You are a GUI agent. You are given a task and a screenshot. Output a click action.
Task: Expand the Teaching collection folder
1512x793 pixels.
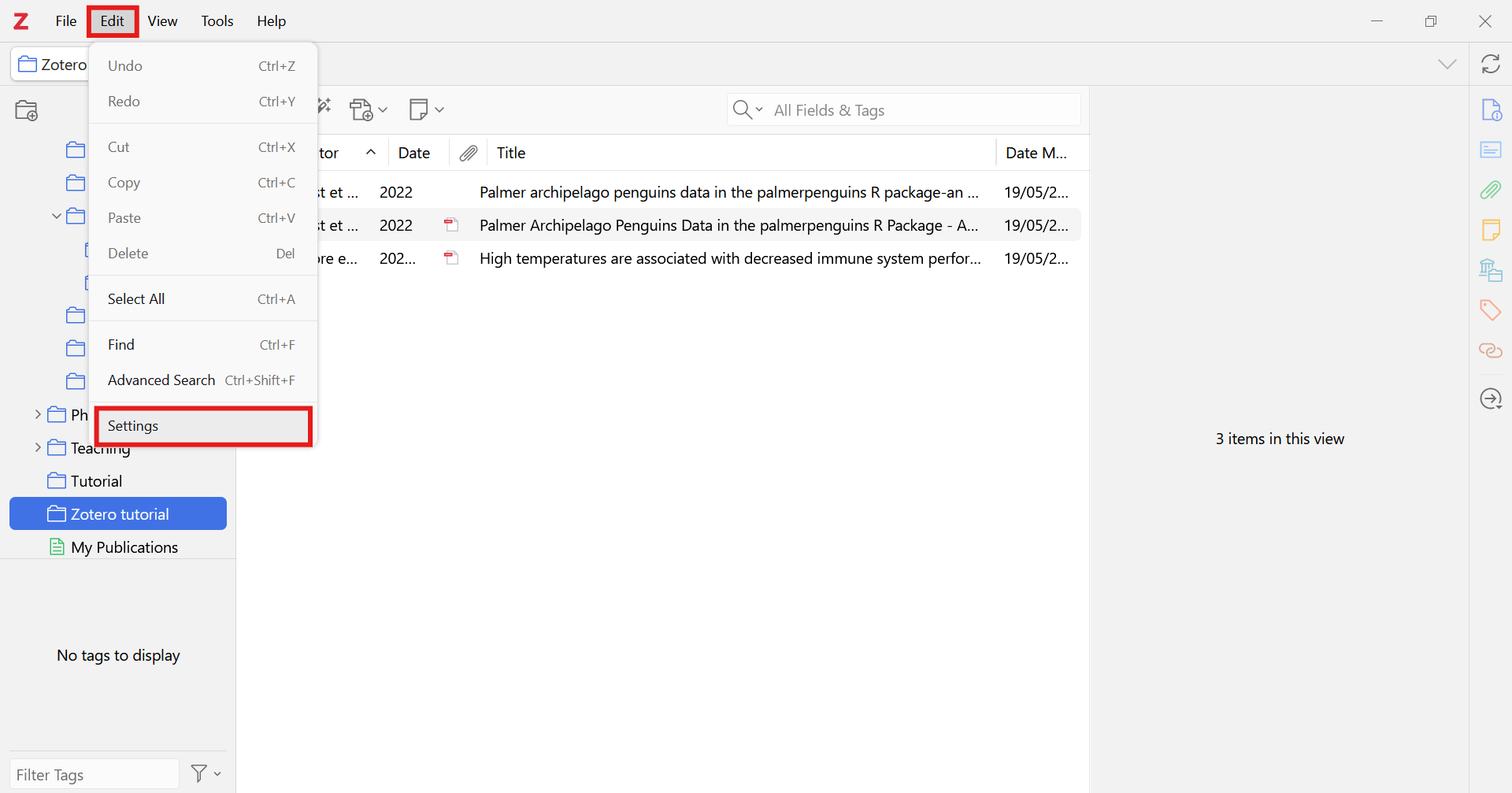point(38,447)
